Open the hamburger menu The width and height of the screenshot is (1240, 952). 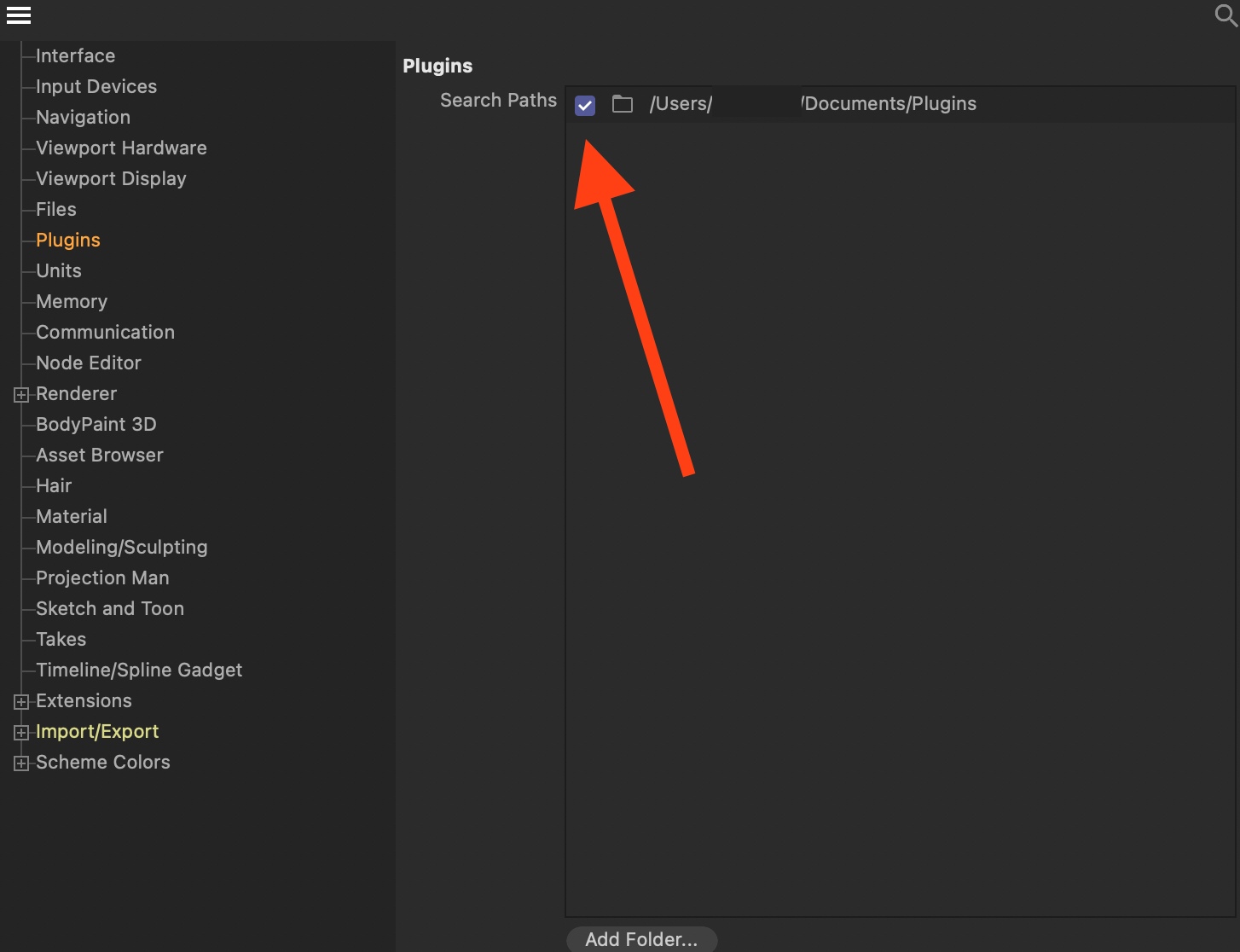pos(19,15)
